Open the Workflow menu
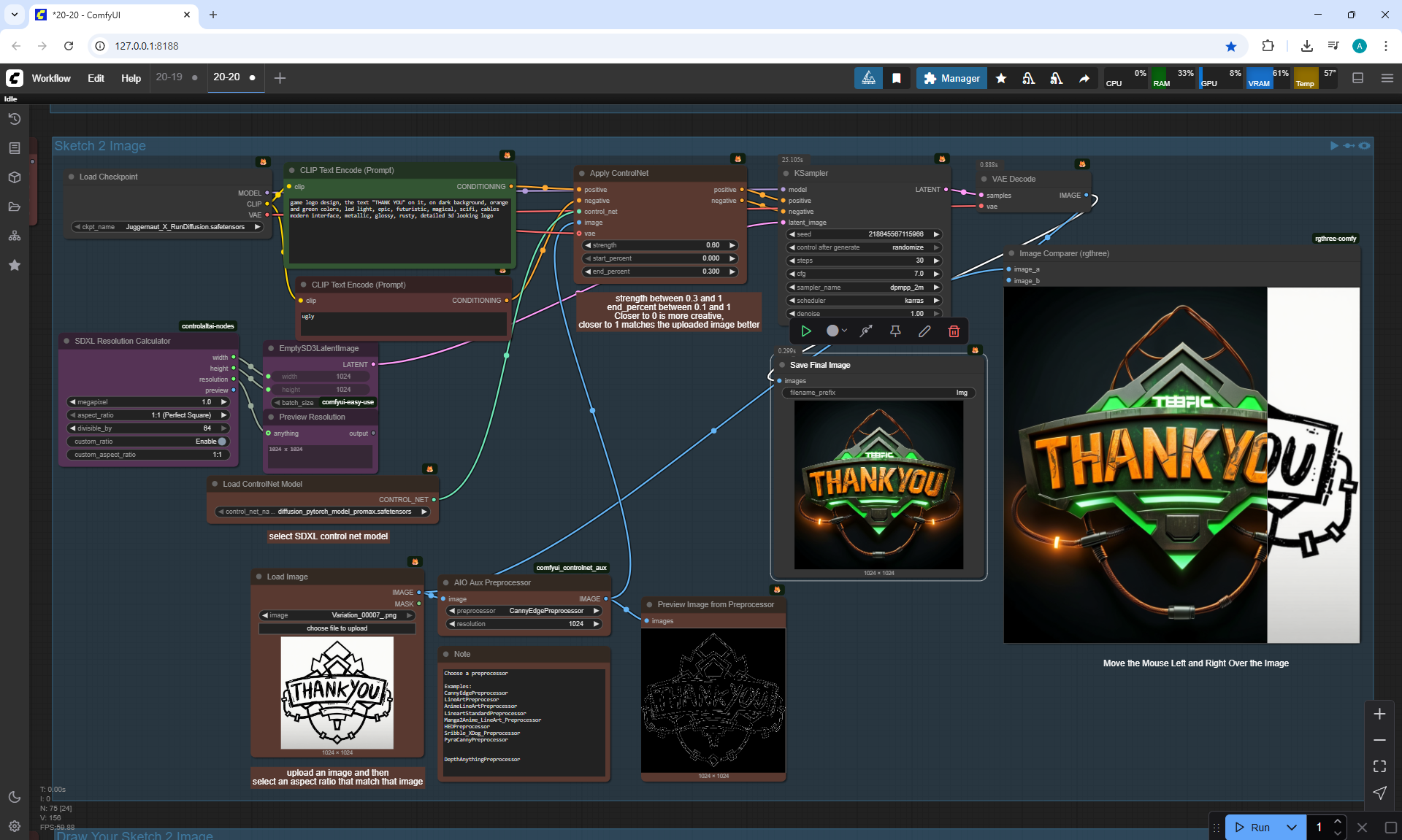This screenshot has height=840, width=1402. (51, 78)
